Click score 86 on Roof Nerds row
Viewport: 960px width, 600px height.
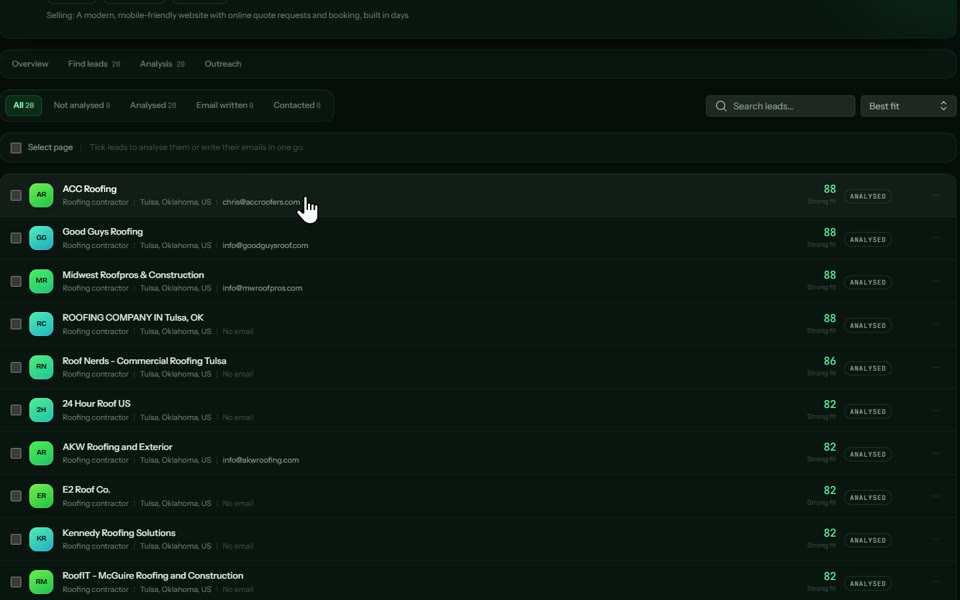[x=830, y=361]
